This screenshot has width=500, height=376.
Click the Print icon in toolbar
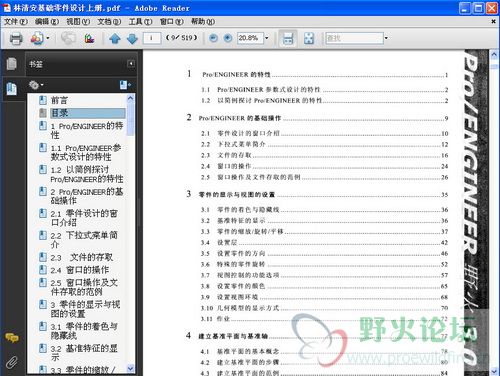pyautogui.click(x=16, y=38)
